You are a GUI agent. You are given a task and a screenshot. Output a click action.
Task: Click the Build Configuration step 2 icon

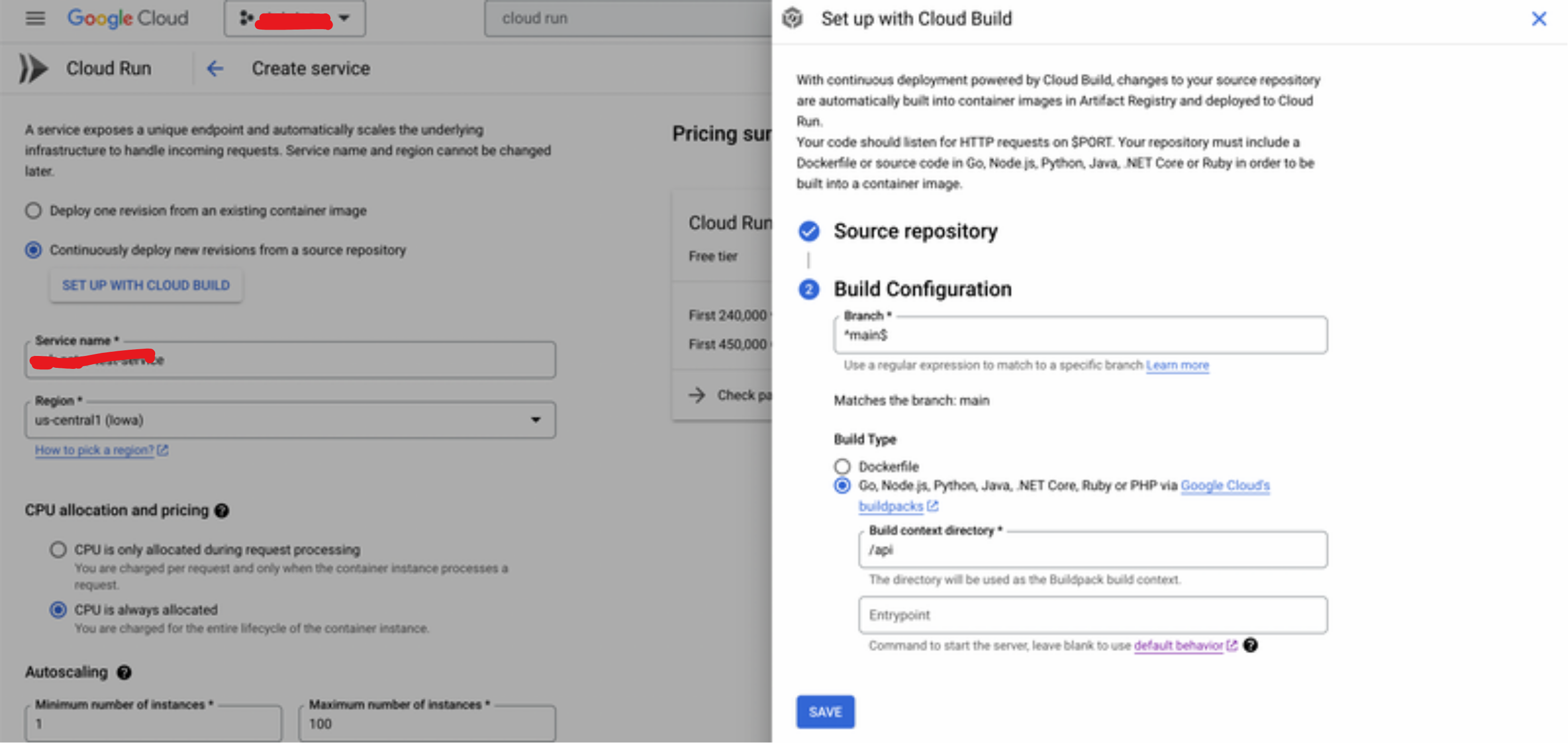pyautogui.click(x=809, y=289)
